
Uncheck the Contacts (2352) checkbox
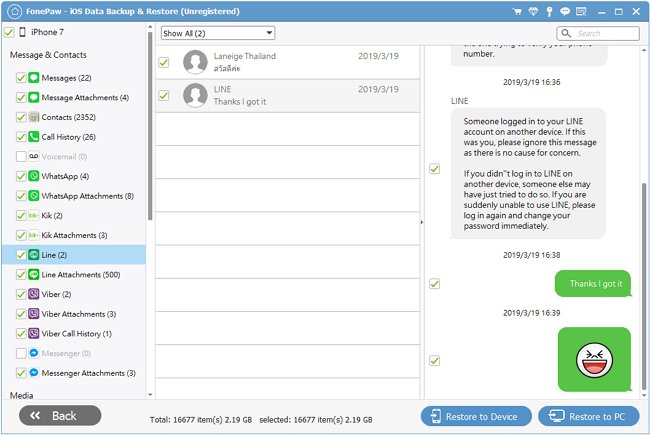(21, 117)
